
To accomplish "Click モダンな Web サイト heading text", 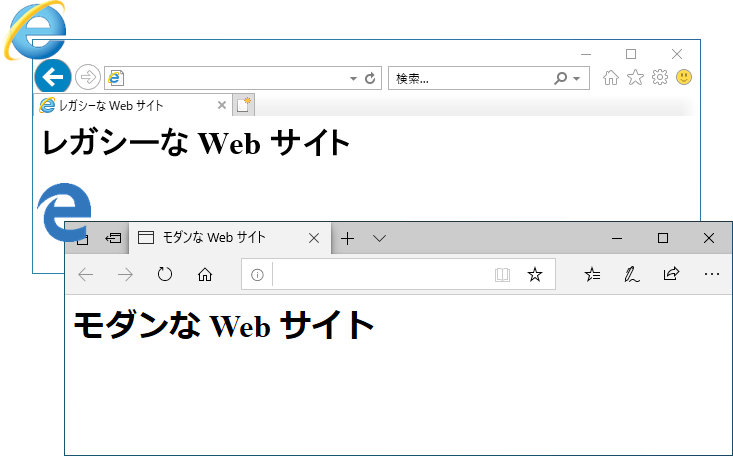I will pos(223,325).
